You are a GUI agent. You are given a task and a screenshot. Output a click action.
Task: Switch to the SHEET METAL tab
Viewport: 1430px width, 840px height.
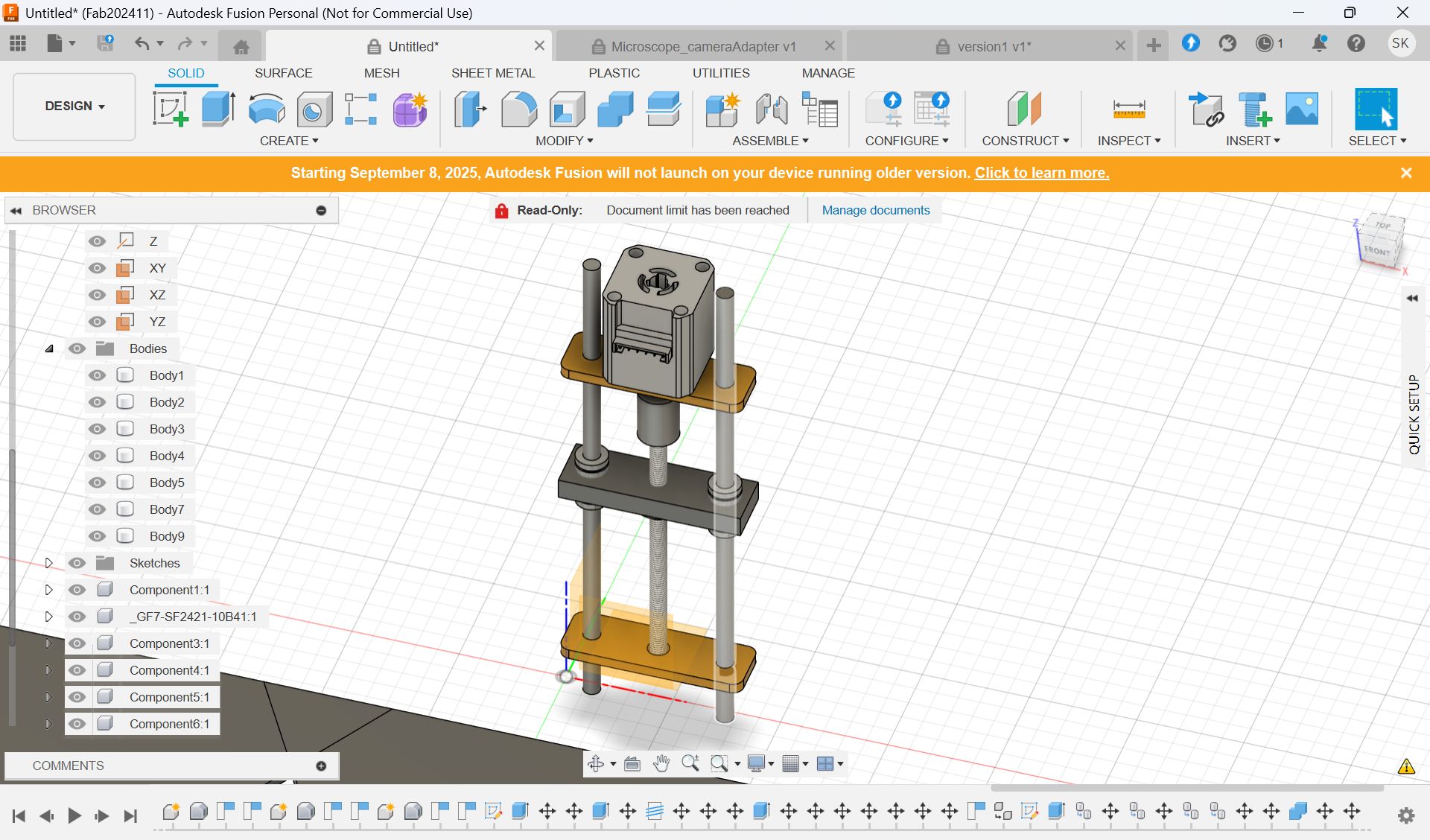pos(493,73)
